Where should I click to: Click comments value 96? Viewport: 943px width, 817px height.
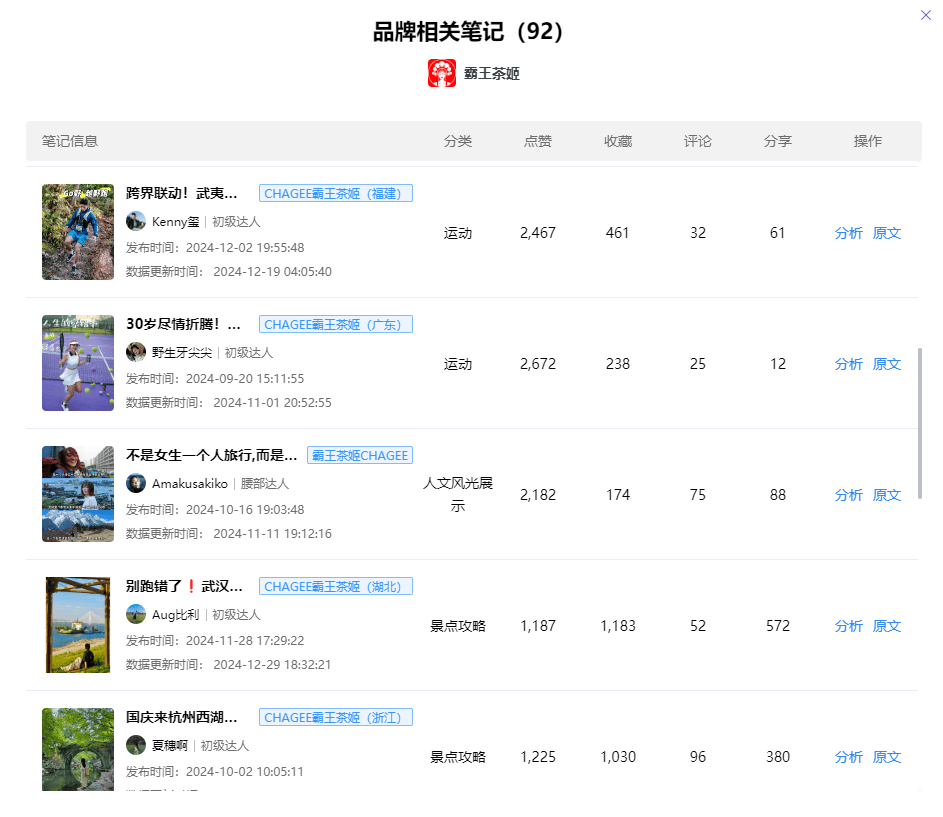pos(698,757)
